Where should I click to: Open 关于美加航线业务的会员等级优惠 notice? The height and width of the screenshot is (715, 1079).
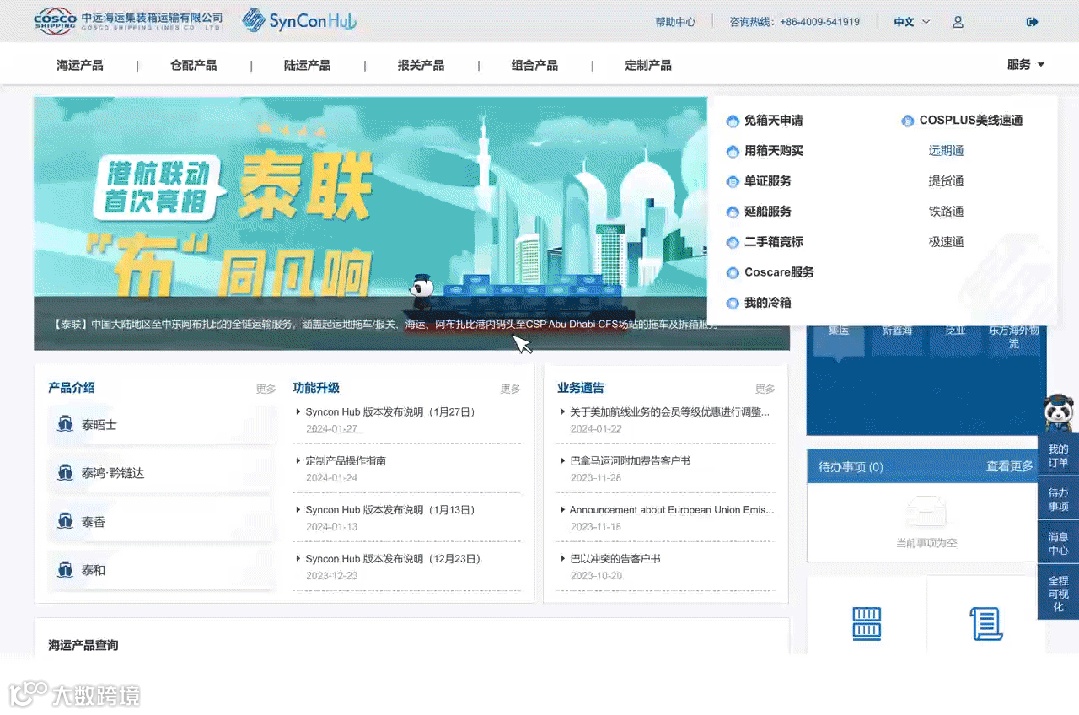pyautogui.click(x=670, y=412)
